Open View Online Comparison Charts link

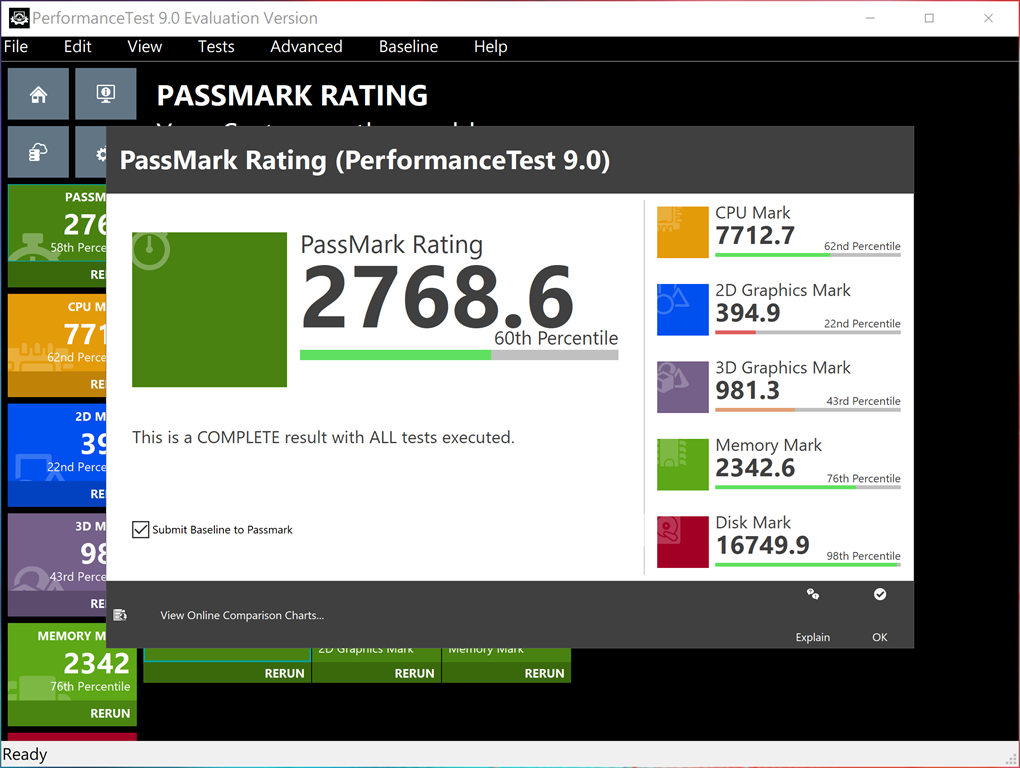241,616
